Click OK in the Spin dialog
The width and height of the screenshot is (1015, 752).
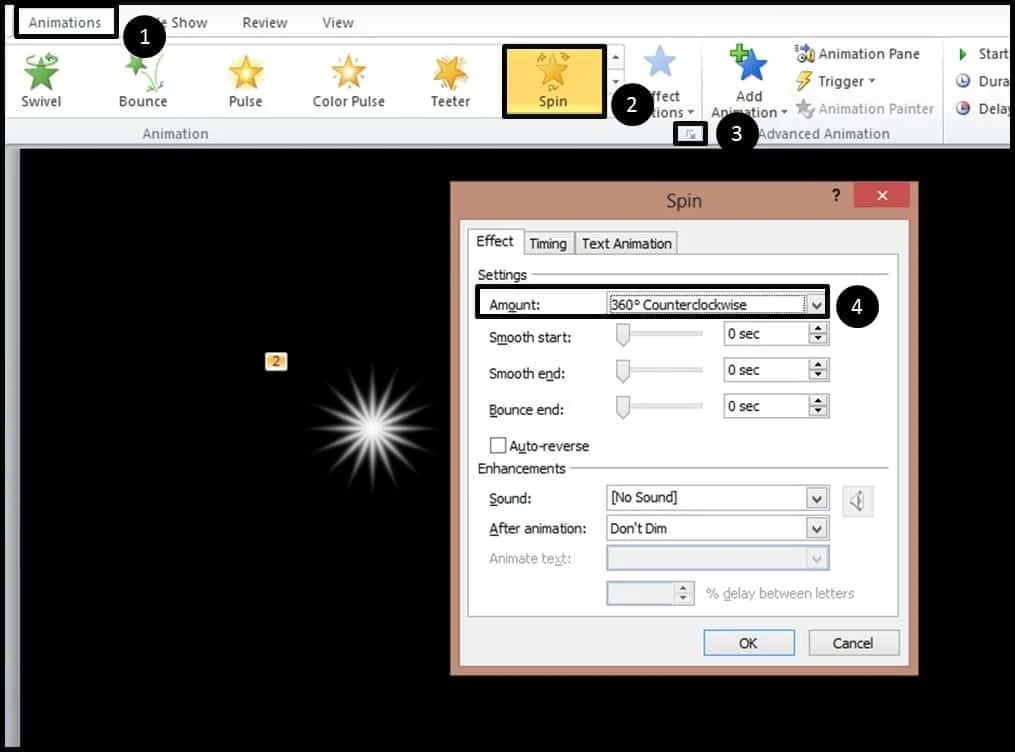click(x=749, y=643)
